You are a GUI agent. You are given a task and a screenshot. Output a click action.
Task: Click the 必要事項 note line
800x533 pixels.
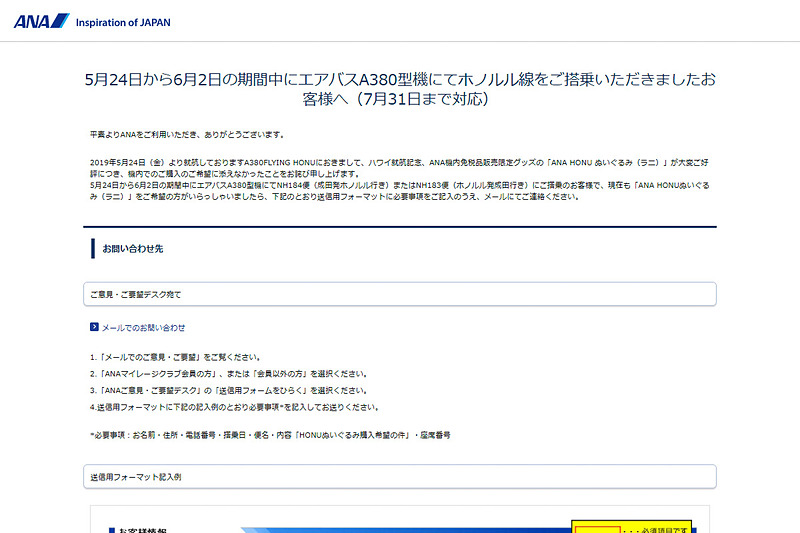tap(270, 435)
